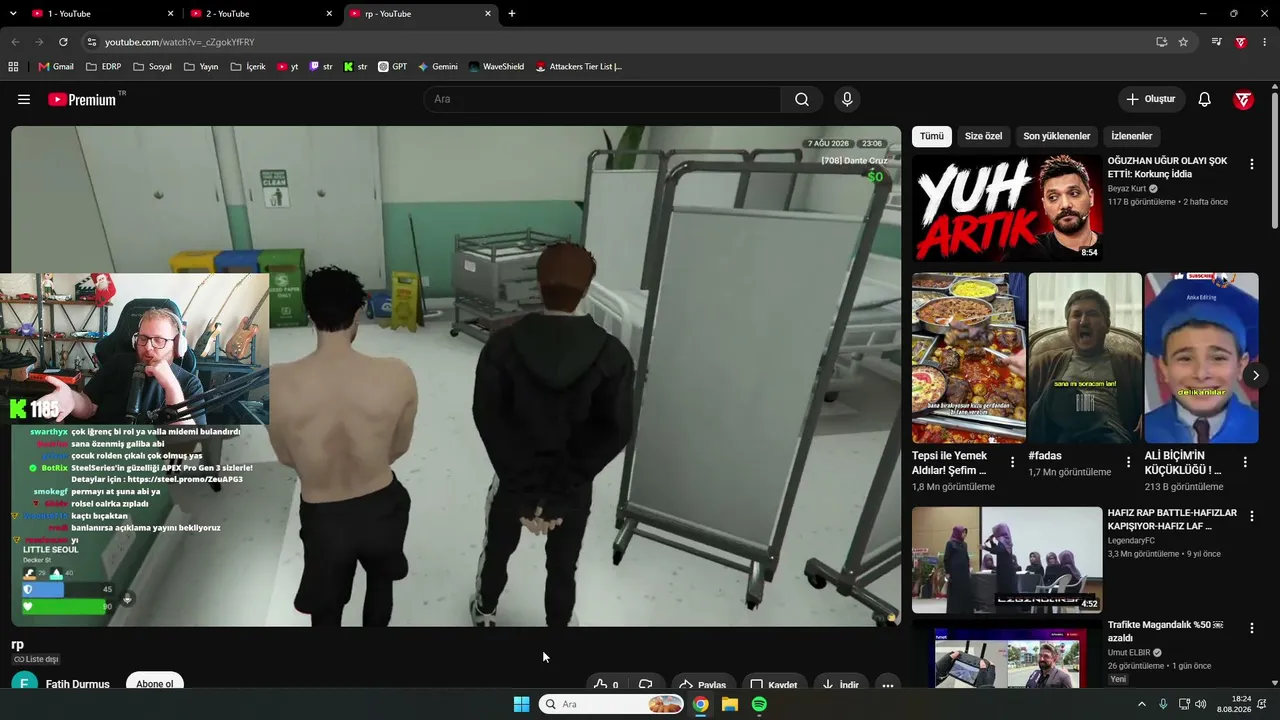Open the Gemini bookmark
Screen dimensions: 1280x720
point(437,67)
